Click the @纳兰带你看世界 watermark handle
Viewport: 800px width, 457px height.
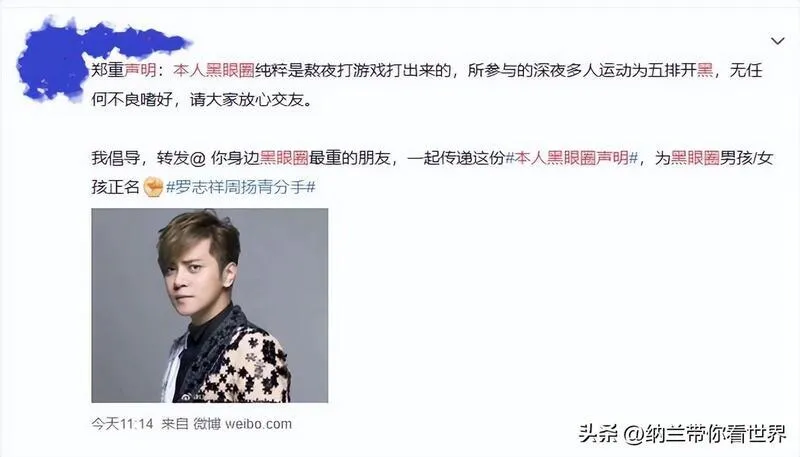[x=706, y=434]
